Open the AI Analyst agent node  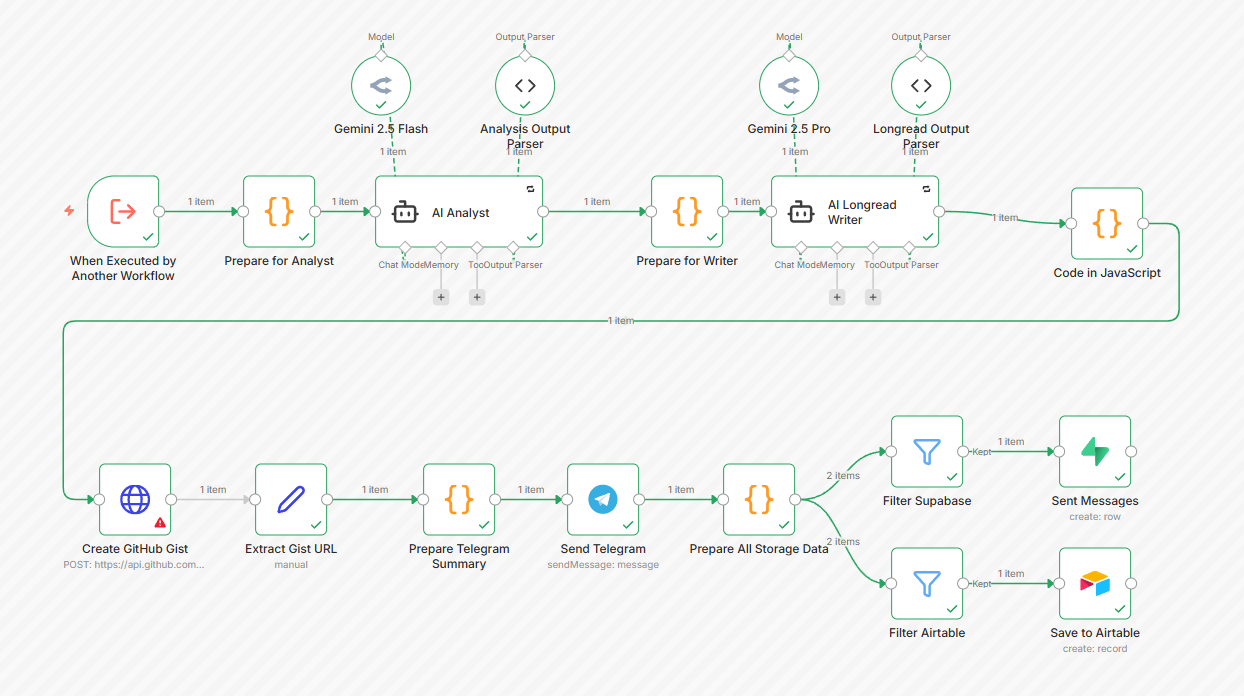coord(459,212)
